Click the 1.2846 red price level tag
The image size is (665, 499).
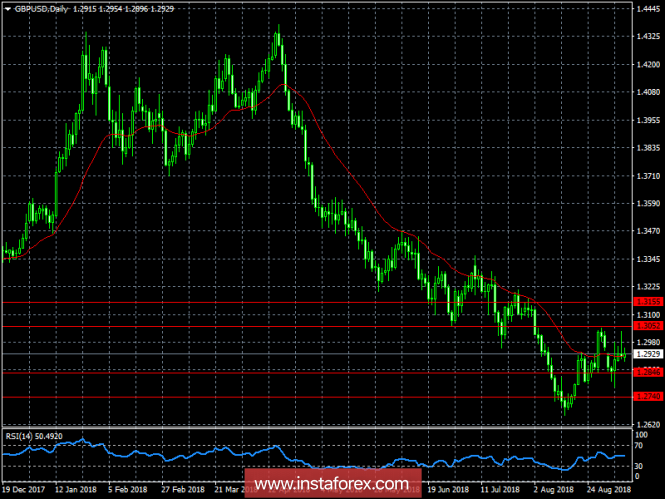648,372
